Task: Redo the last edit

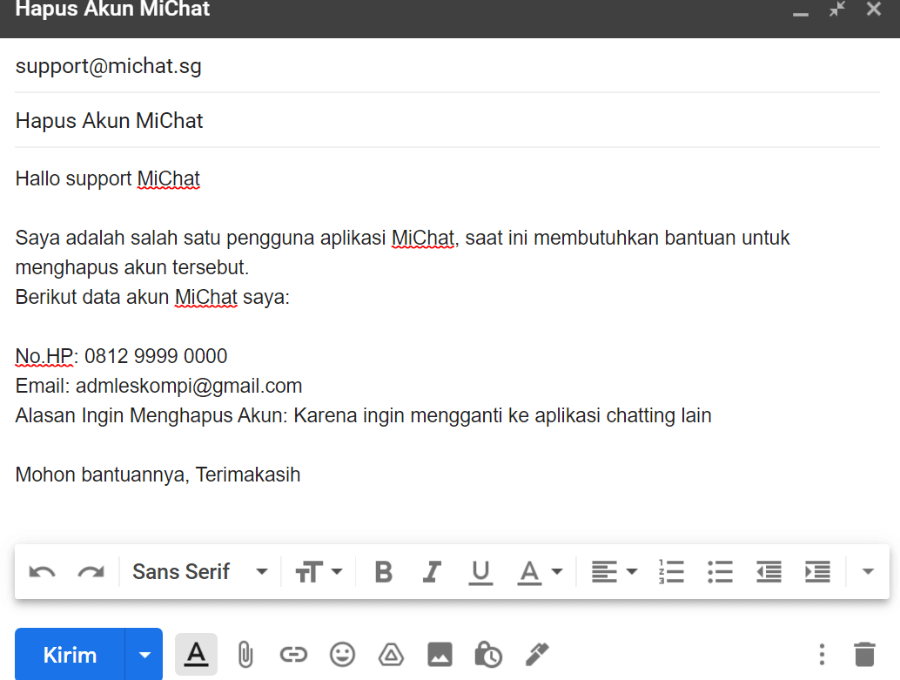Action: click(91, 572)
